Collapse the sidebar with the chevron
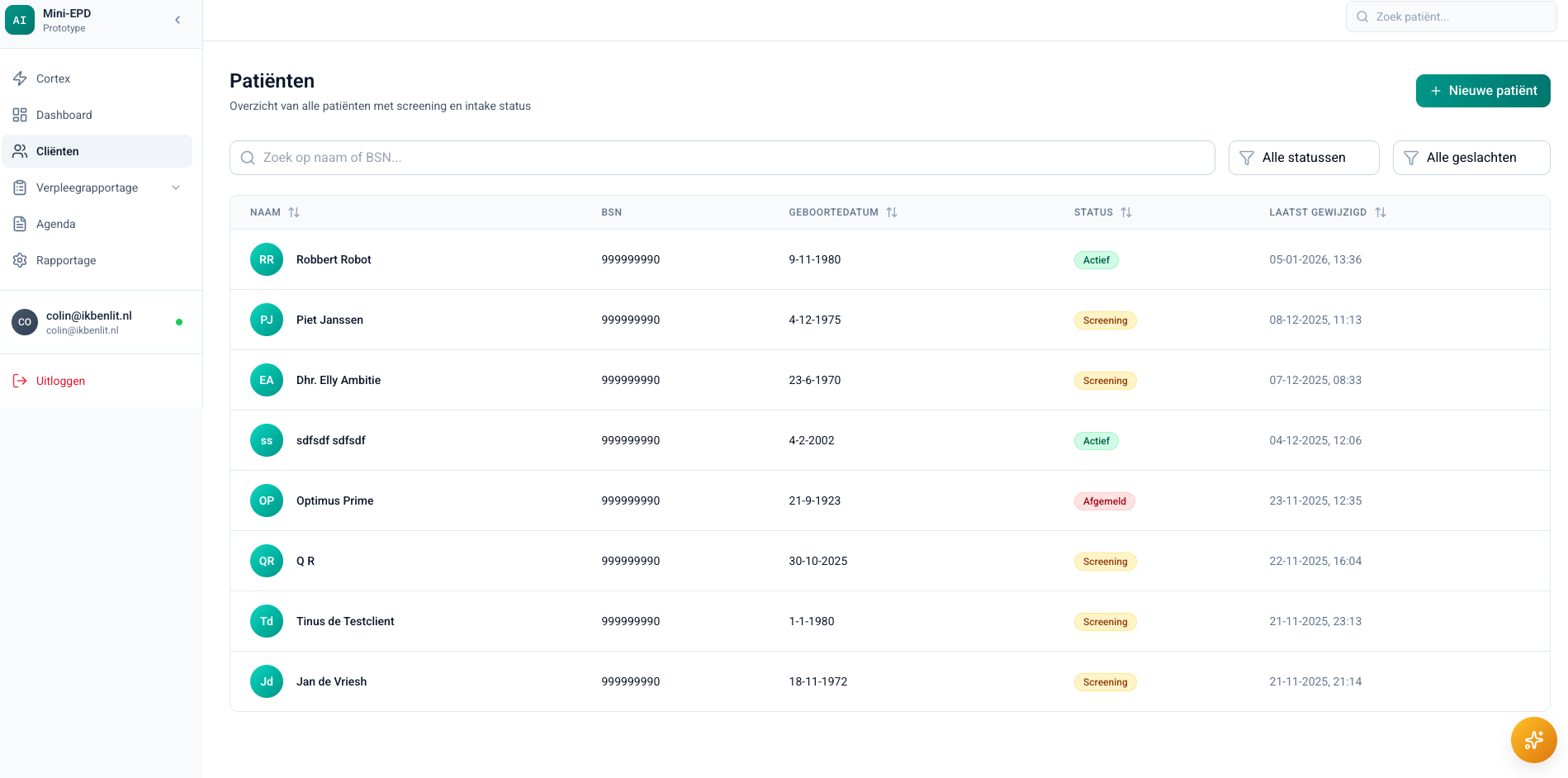 (178, 20)
